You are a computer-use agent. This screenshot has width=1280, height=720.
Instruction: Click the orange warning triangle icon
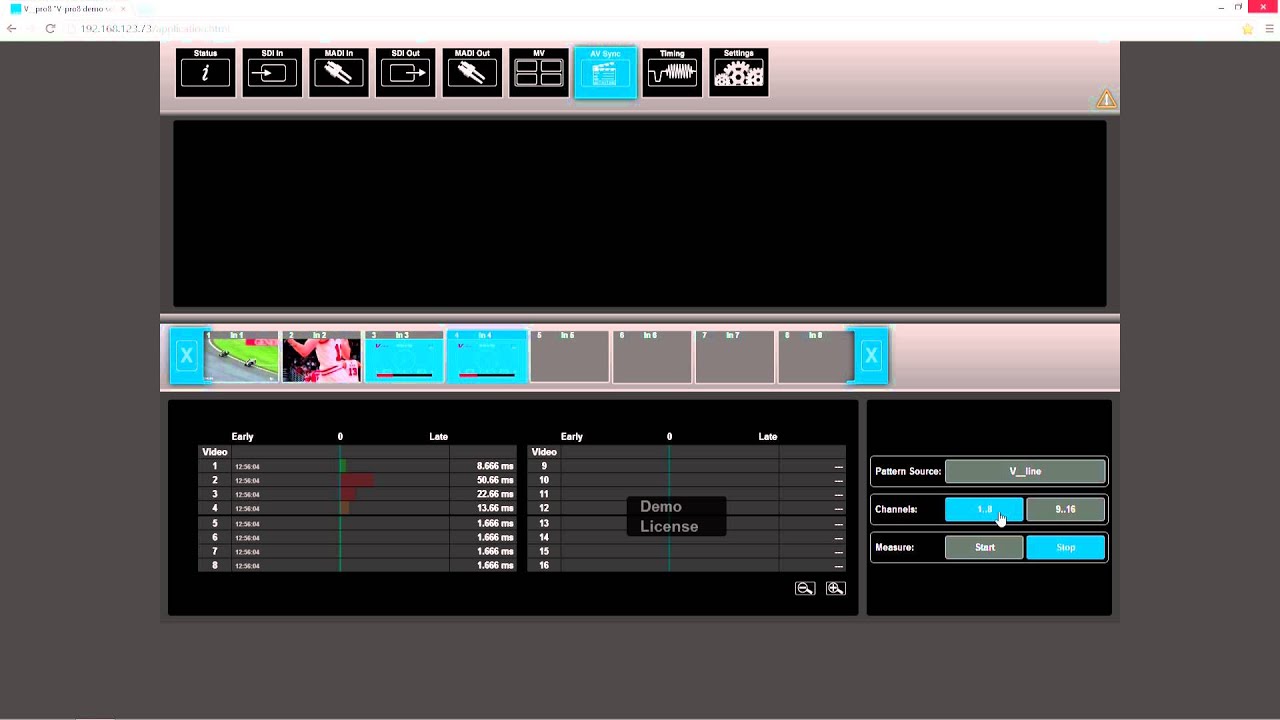[x=1106, y=99]
